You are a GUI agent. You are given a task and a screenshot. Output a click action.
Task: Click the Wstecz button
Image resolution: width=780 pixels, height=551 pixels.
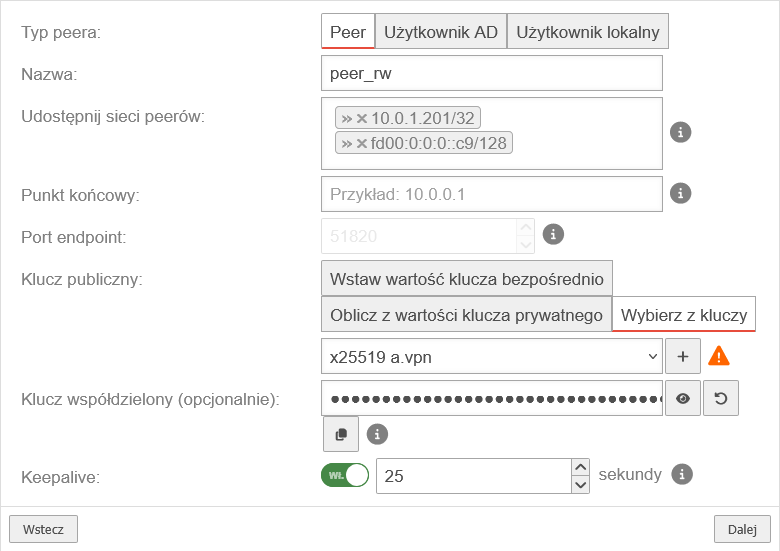pos(43,529)
